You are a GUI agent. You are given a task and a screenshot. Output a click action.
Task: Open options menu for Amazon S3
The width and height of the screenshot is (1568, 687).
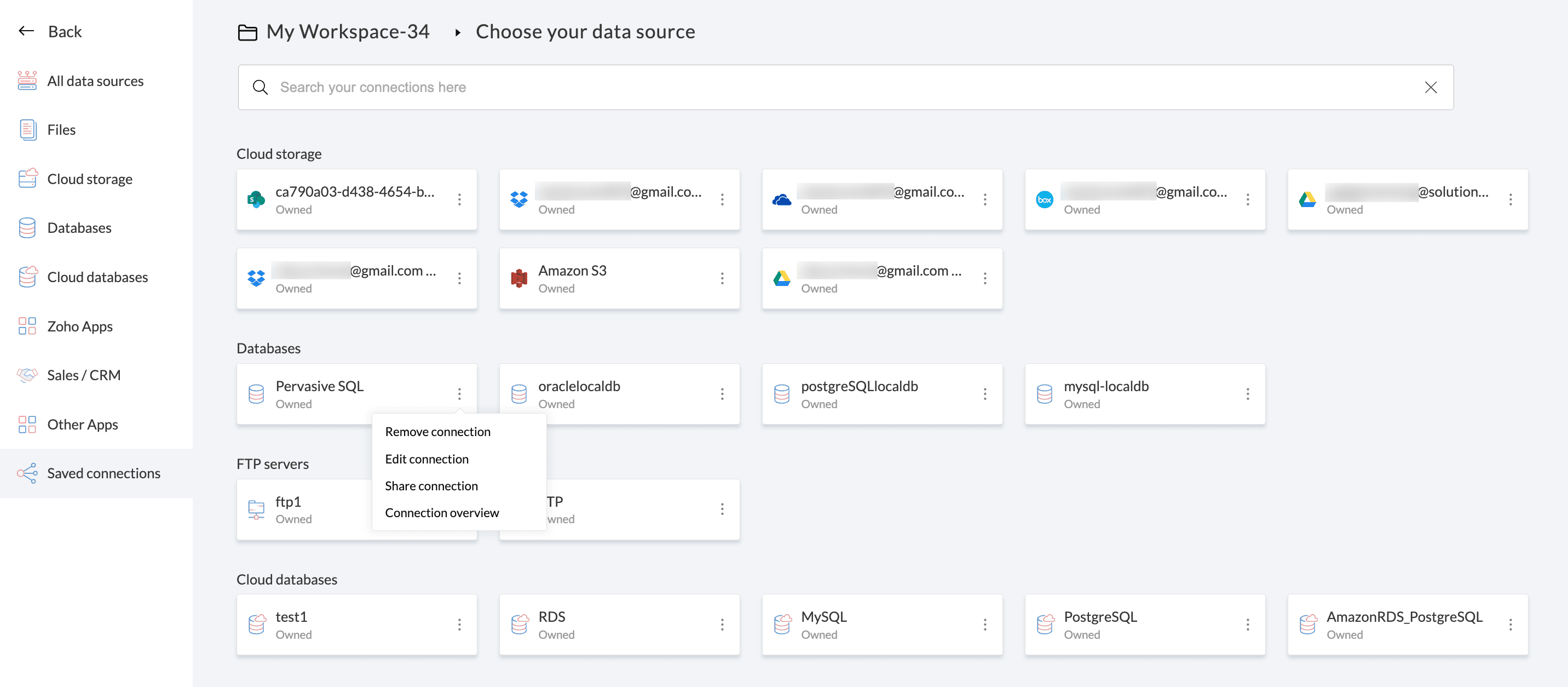(x=722, y=278)
